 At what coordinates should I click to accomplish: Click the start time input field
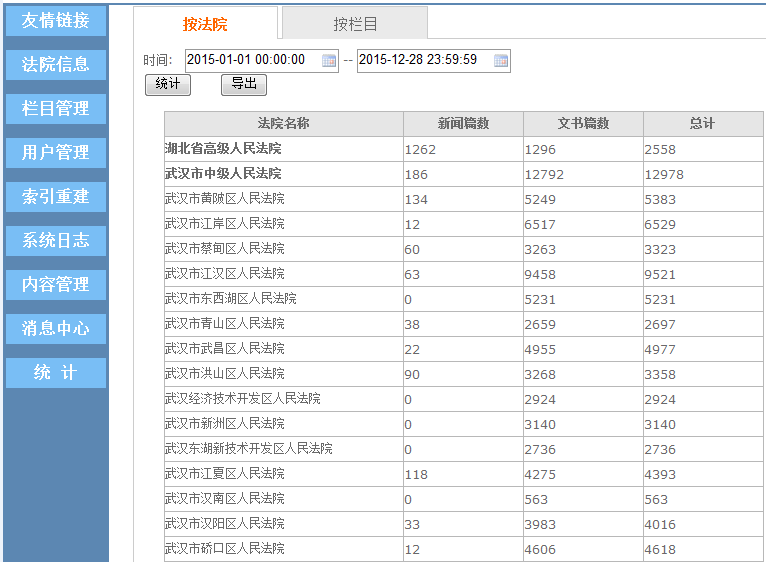pyautogui.click(x=252, y=60)
